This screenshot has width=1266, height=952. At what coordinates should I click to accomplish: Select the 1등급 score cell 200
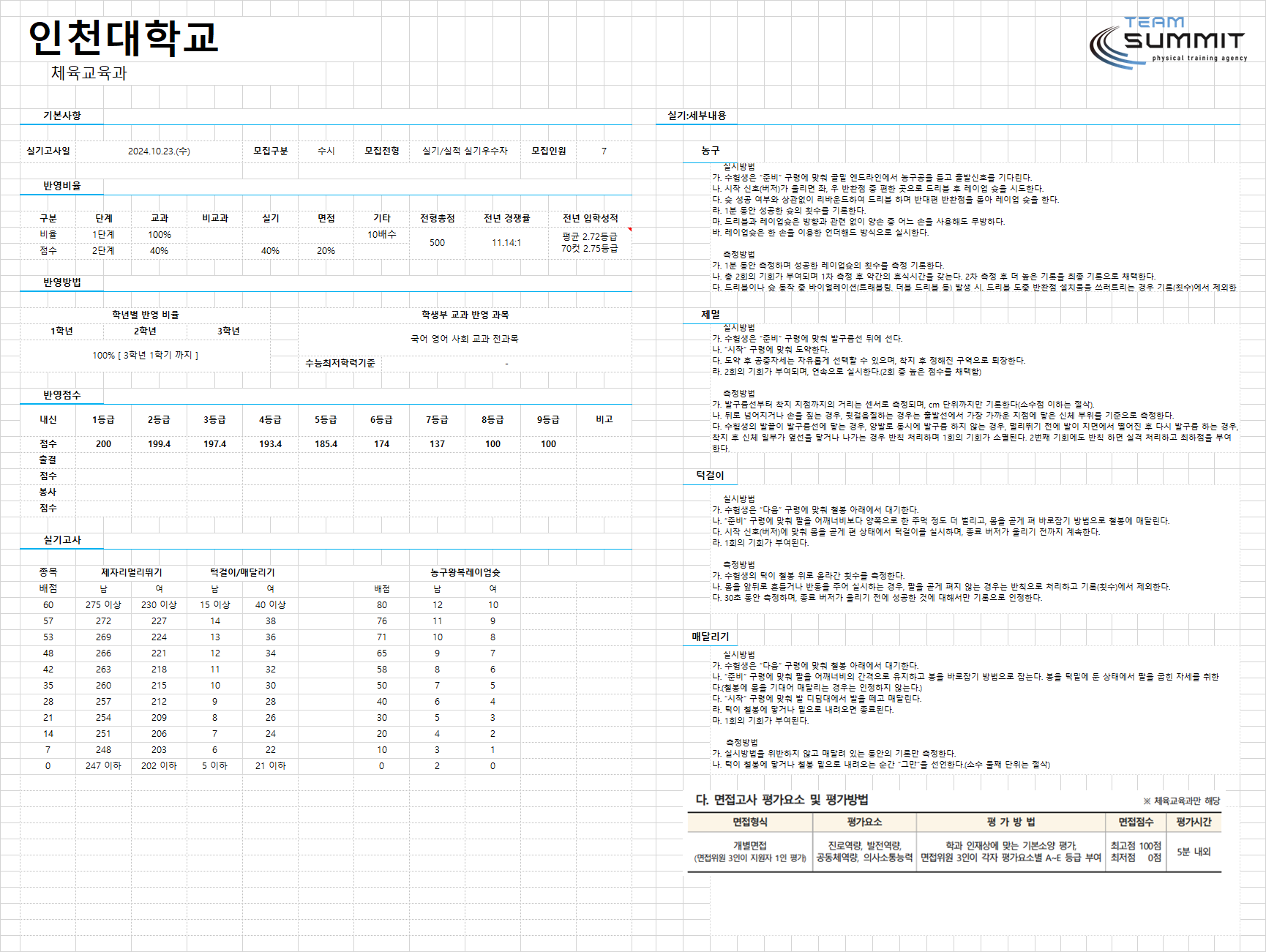click(104, 444)
